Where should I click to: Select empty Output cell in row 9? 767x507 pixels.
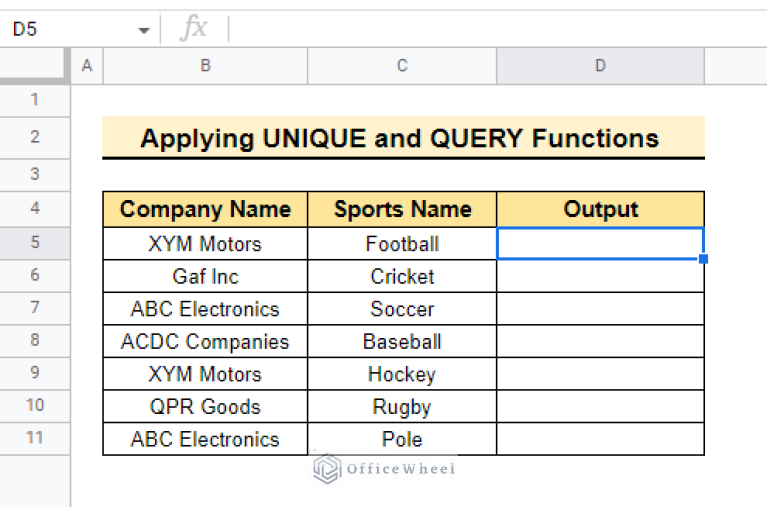coord(601,374)
